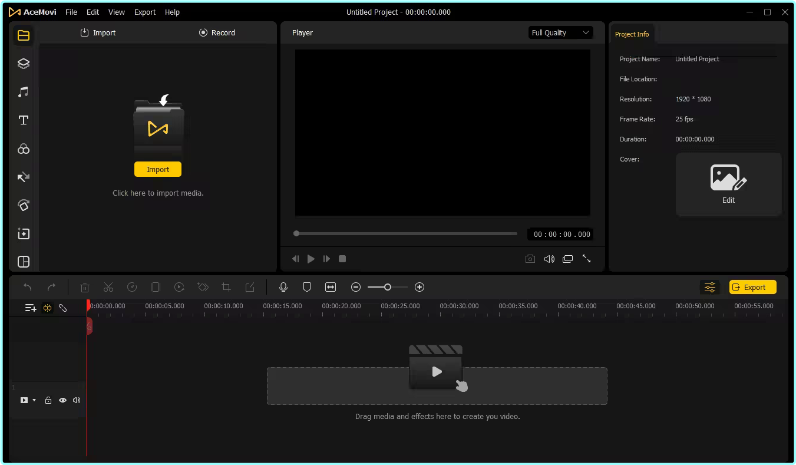
Task: Step to next frame
Action: coord(326,259)
